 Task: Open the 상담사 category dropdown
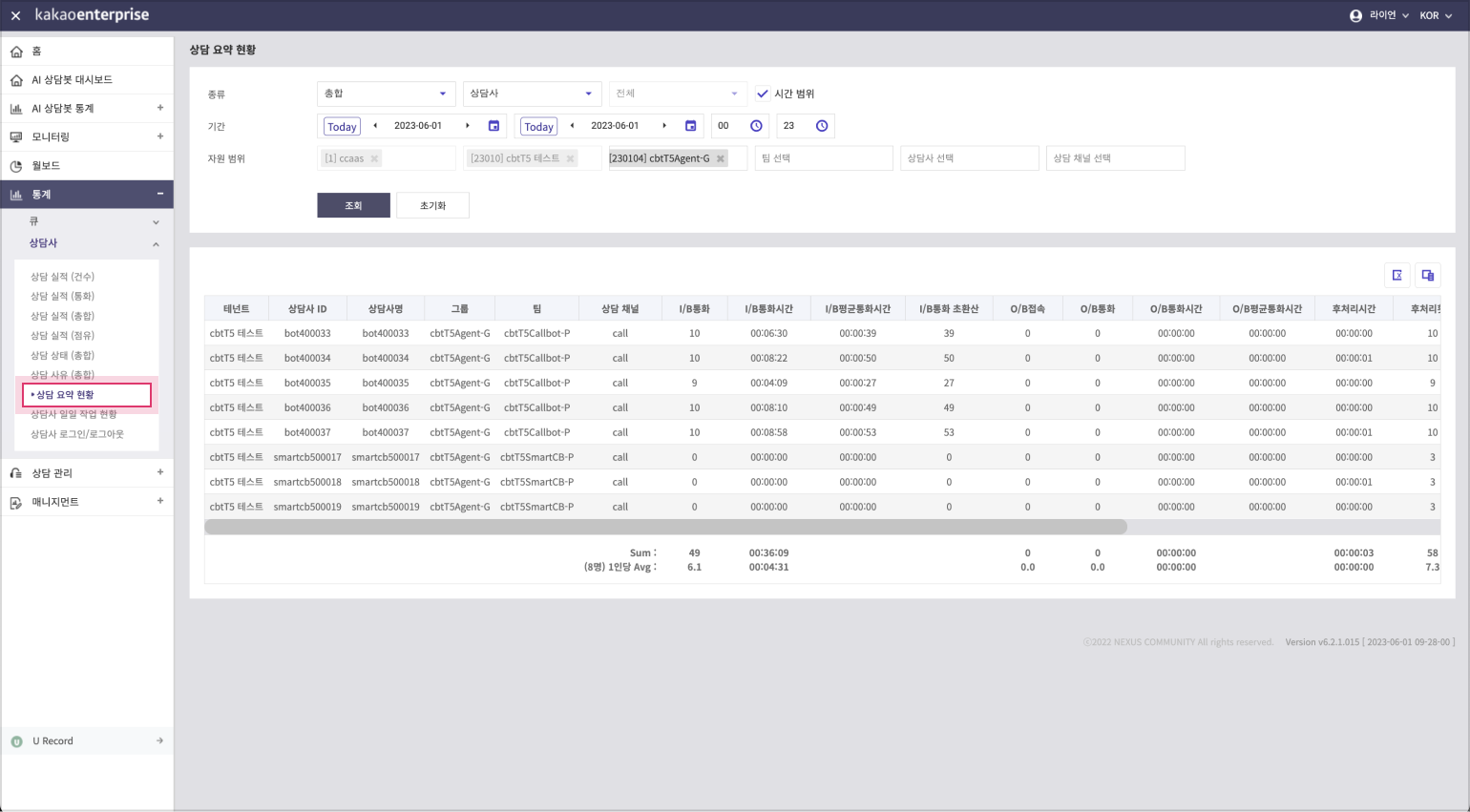coord(532,94)
